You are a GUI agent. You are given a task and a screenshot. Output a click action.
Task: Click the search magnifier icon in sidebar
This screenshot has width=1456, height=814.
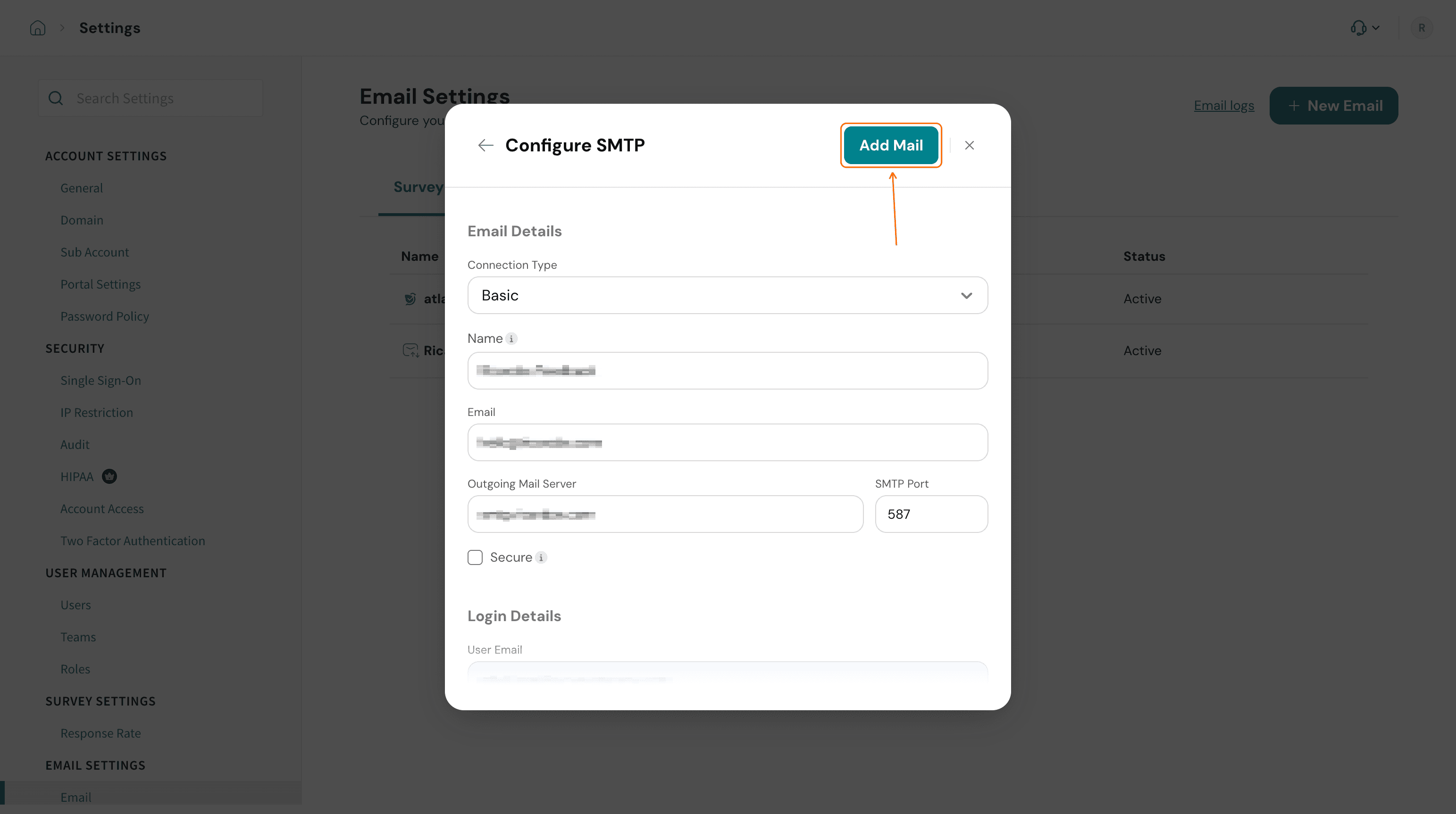(55, 98)
